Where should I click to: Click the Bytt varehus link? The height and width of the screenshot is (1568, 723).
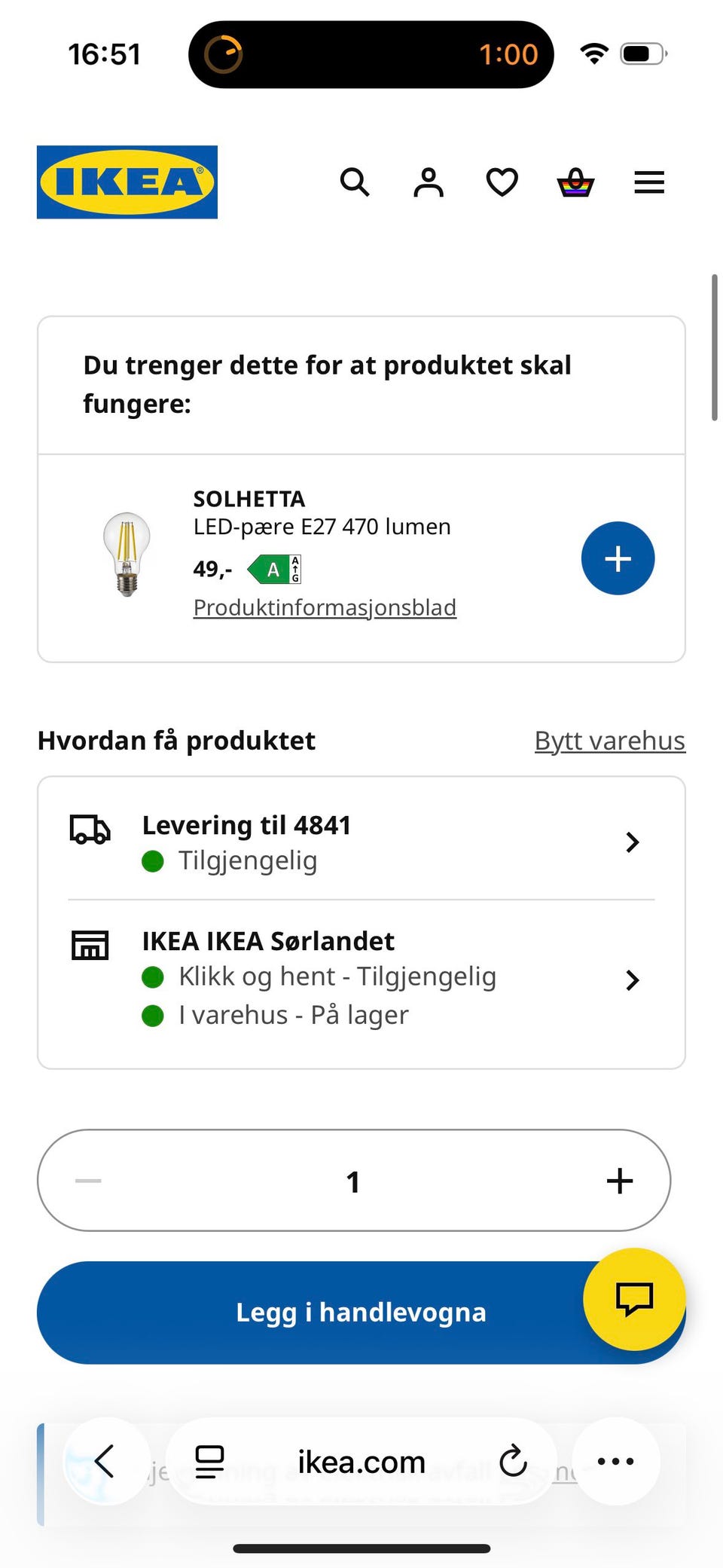tap(609, 741)
